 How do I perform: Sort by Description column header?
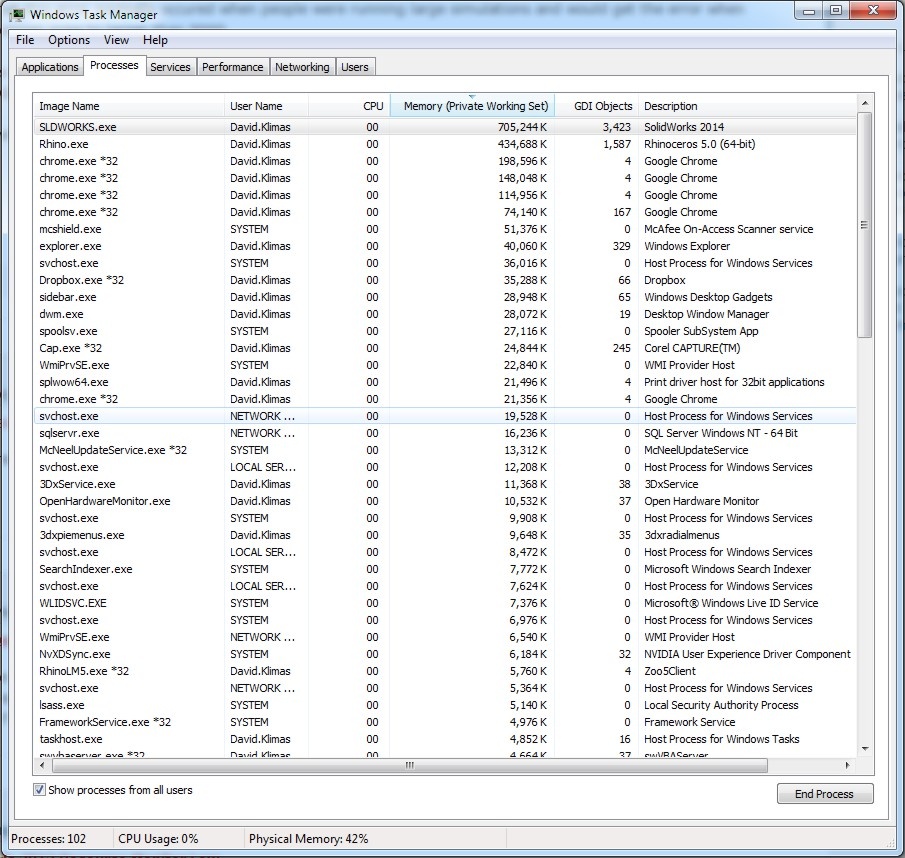pyautogui.click(x=747, y=106)
